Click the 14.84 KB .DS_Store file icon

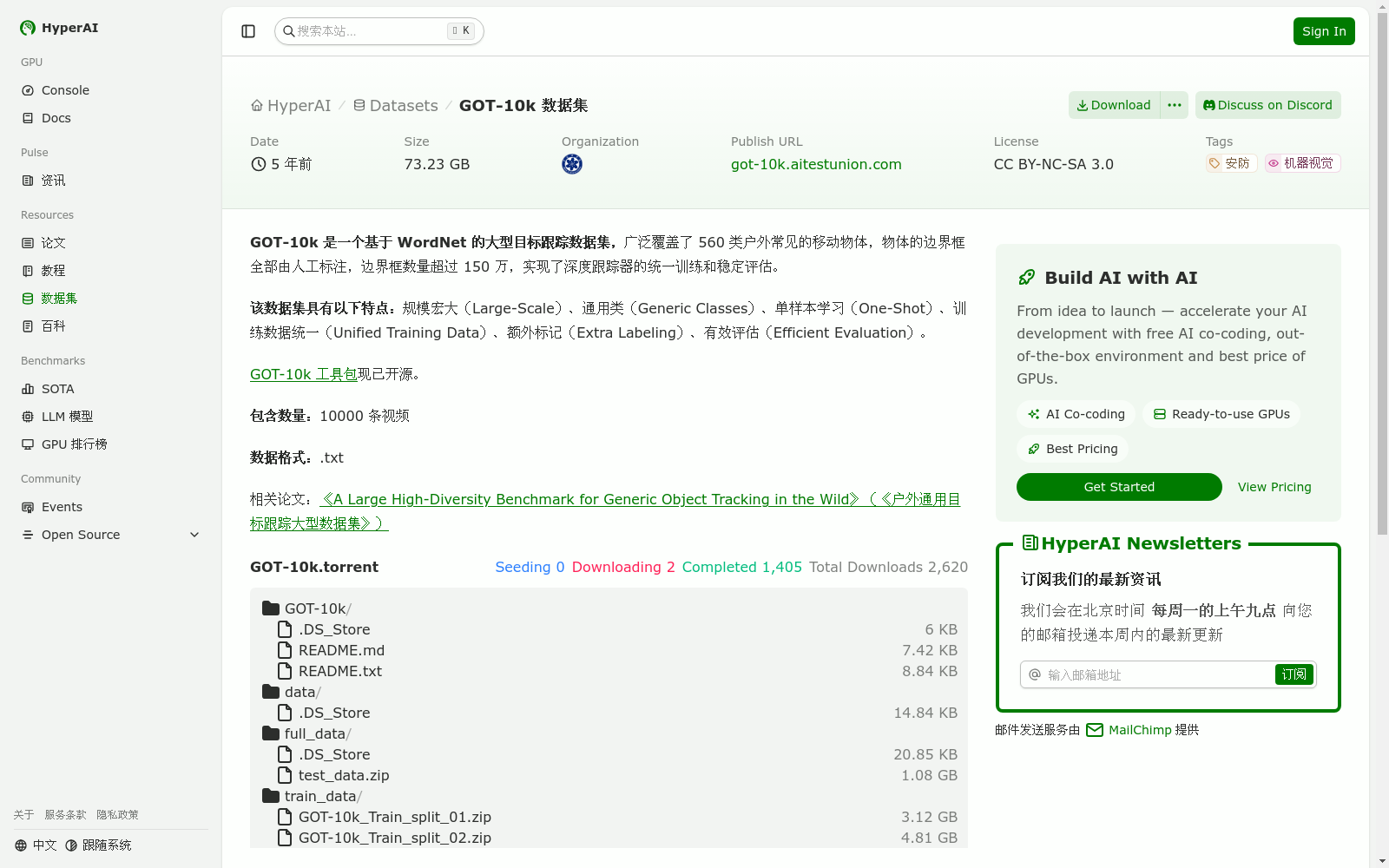pos(285,713)
